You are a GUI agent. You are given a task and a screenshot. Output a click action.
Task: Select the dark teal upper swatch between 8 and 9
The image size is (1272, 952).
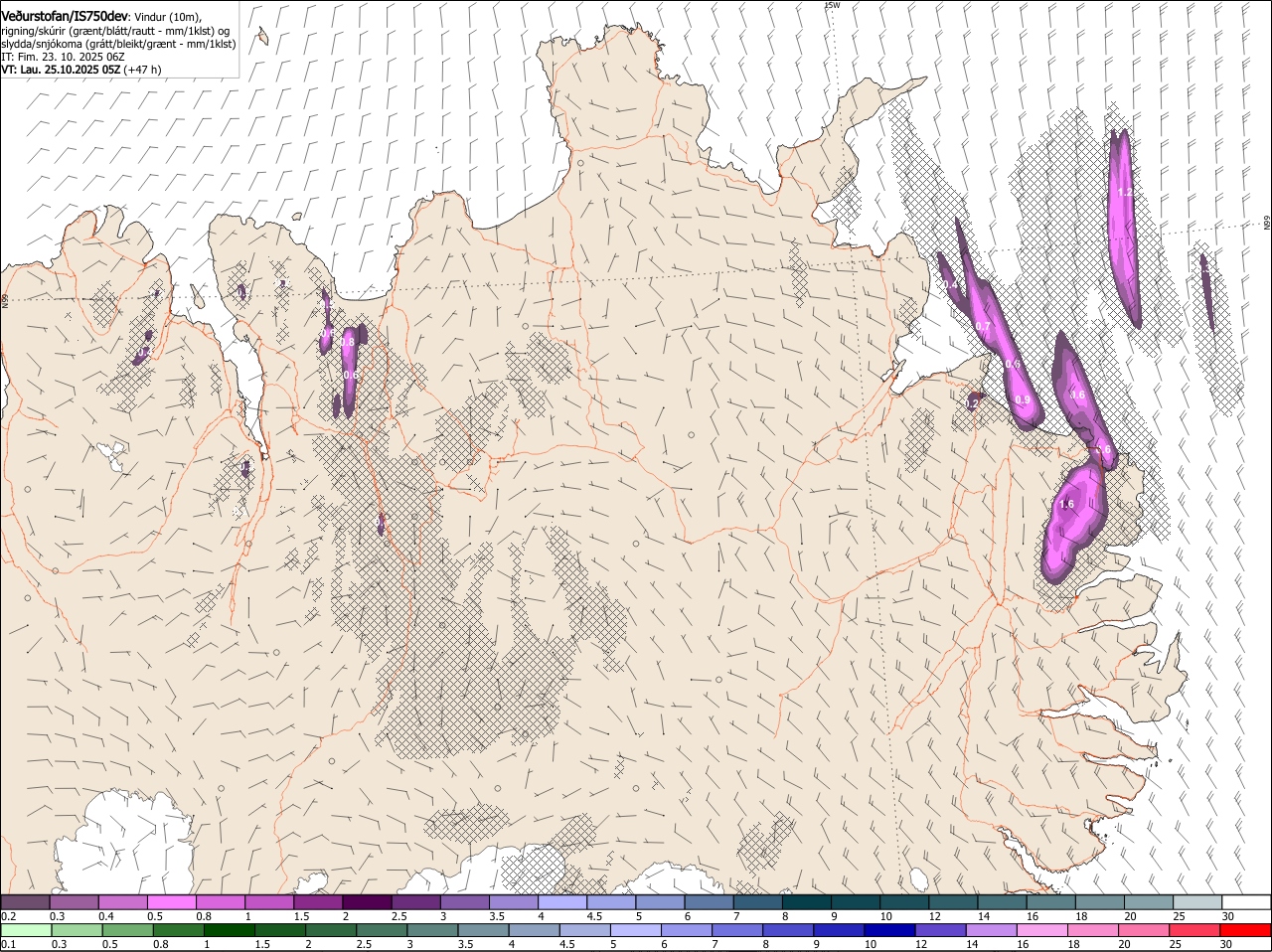806,901
